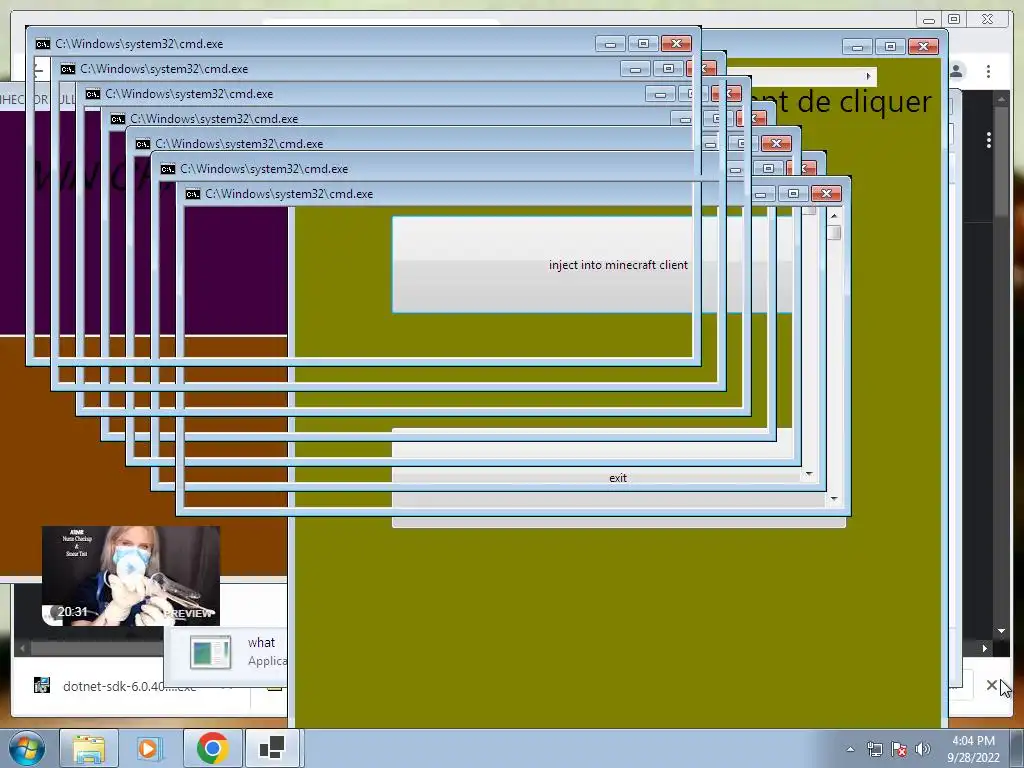The height and width of the screenshot is (768, 1024).
Task: Minimize the Chrome browser window
Action: [x=928, y=20]
